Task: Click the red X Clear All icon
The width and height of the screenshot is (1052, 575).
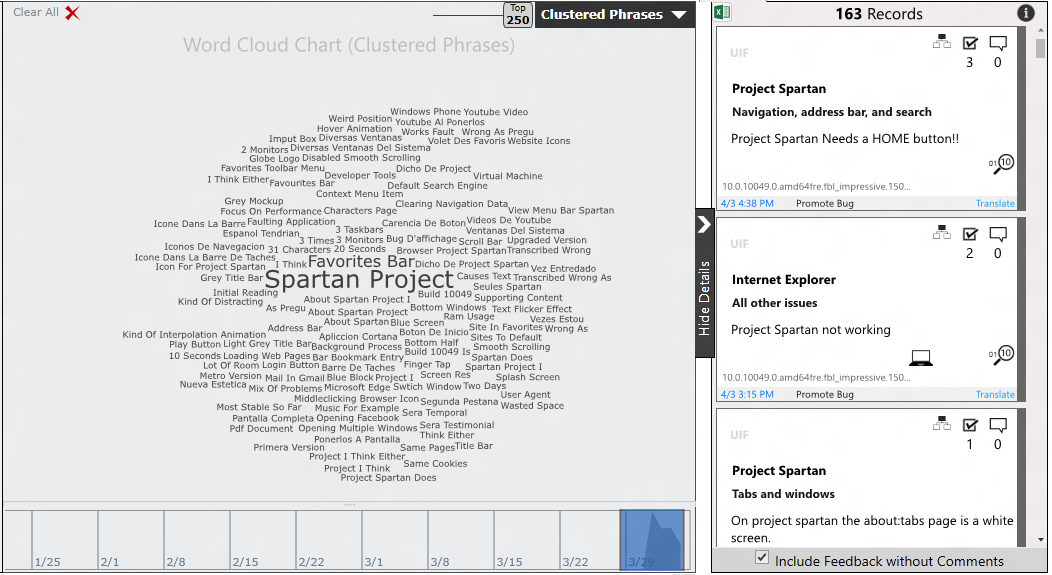Action: click(x=72, y=13)
